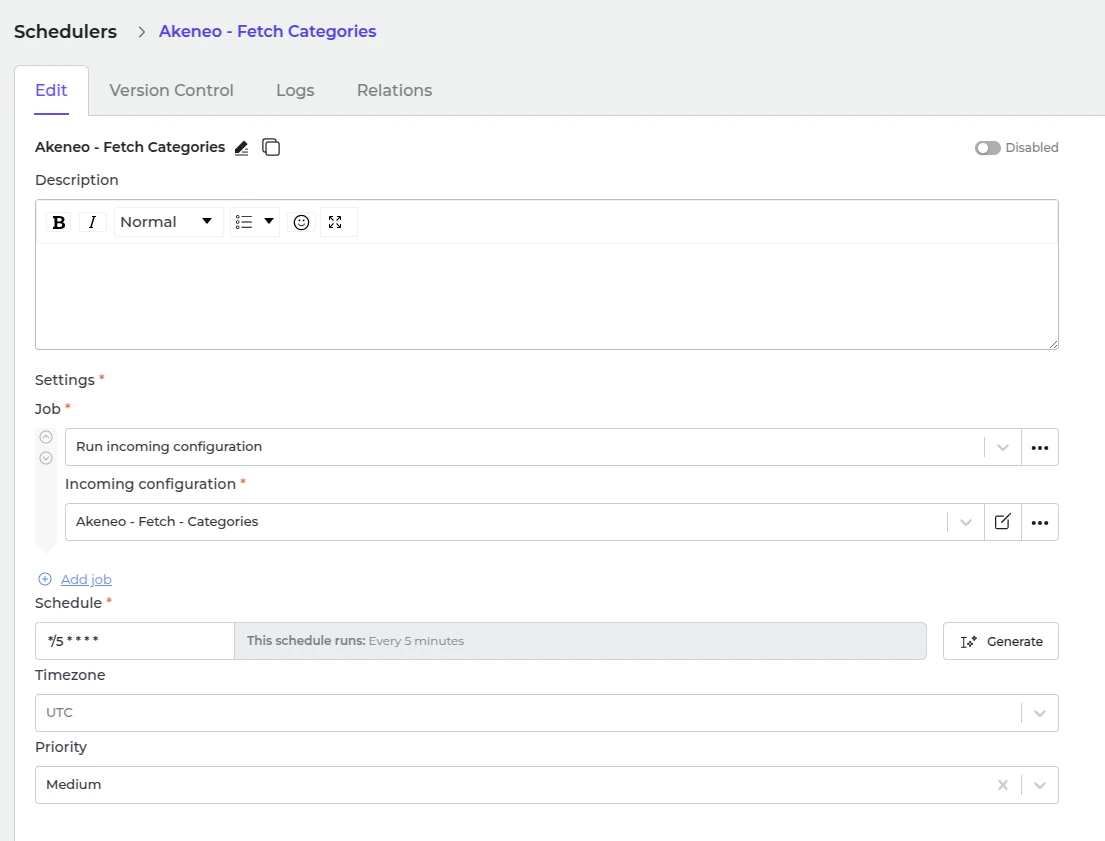The width and height of the screenshot is (1105, 841).
Task: Toggle italic formatting in description editor
Action: click(x=92, y=222)
